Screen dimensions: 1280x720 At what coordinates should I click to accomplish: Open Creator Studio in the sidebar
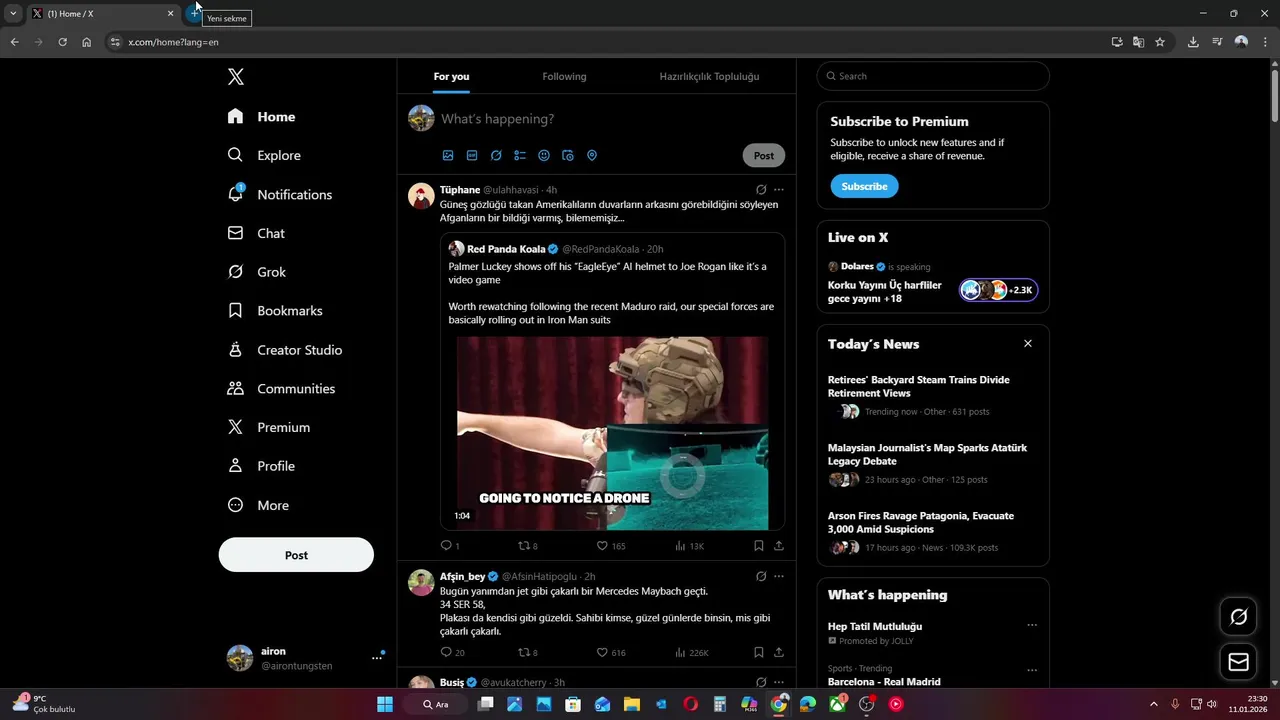pyautogui.click(x=285, y=350)
